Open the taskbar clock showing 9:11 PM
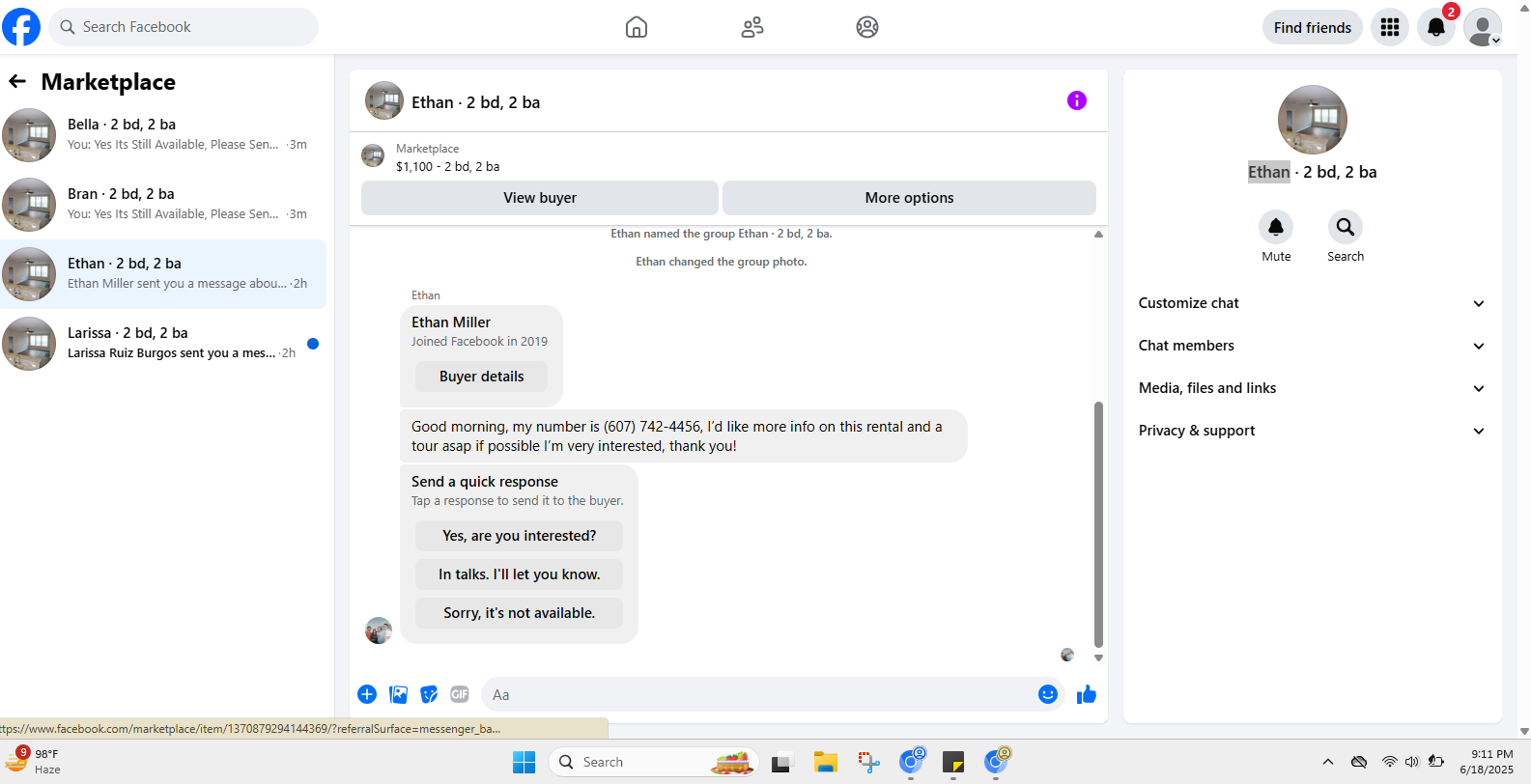Image resolution: width=1531 pixels, height=784 pixels. (1487, 762)
